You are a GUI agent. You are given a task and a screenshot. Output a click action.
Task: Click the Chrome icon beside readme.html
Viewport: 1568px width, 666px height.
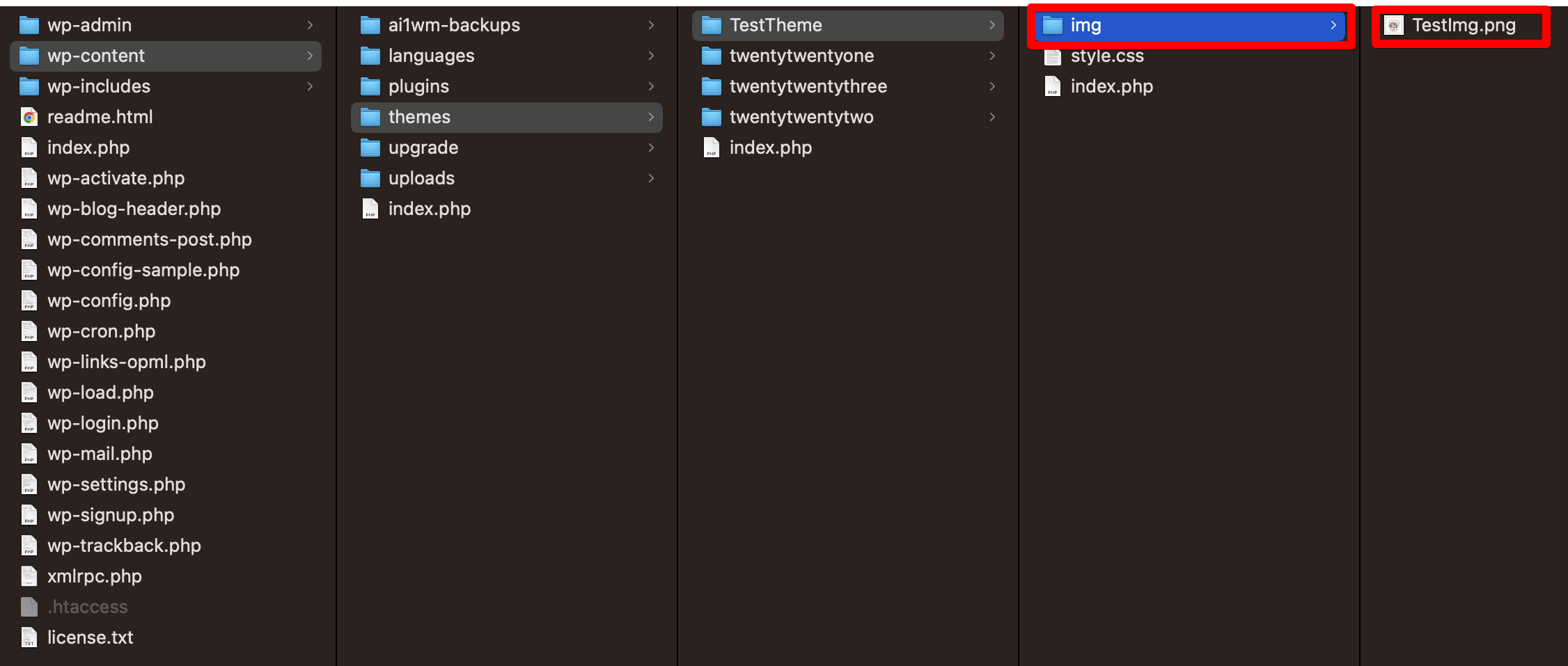tap(29, 118)
